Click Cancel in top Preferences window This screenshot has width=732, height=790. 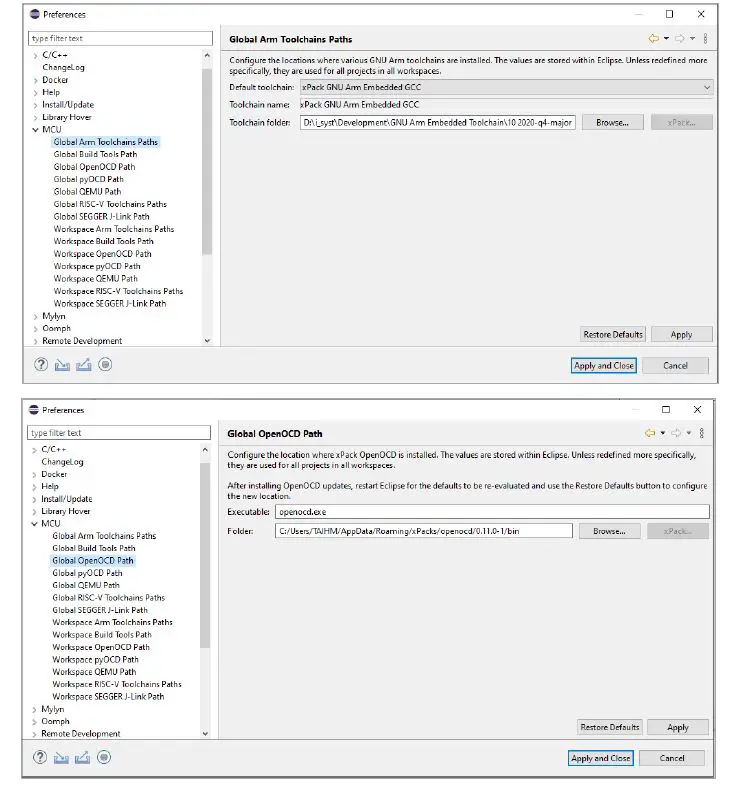pyautogui.click(x=676, y=366)
